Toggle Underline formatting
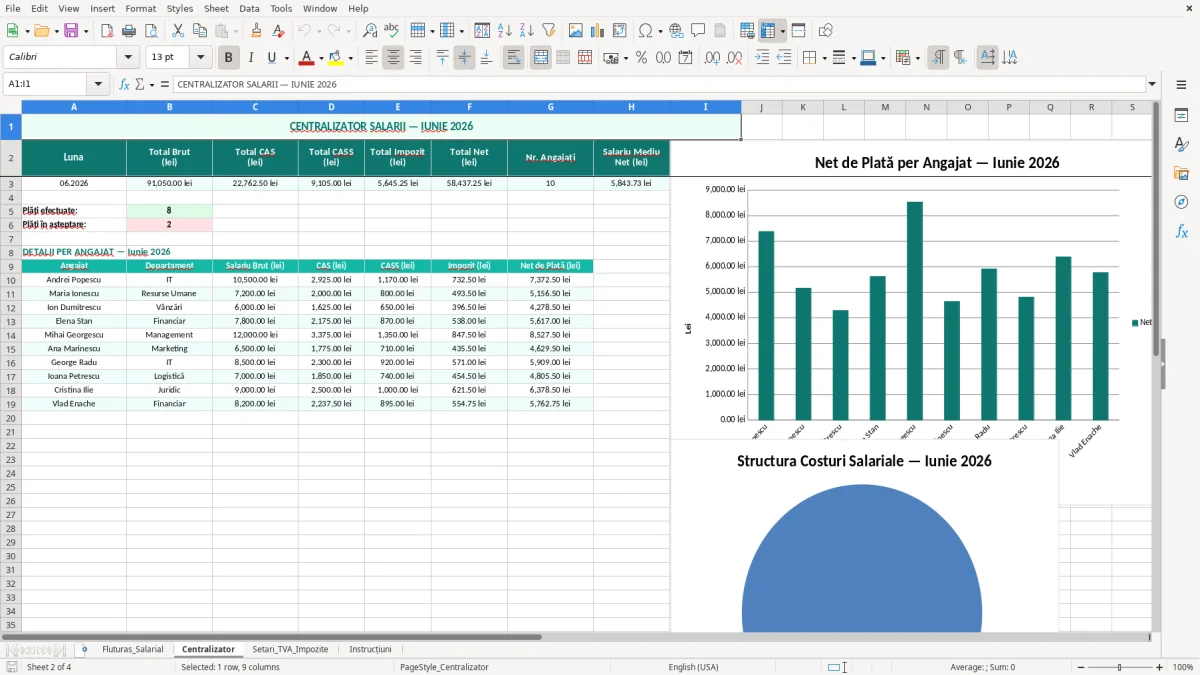1200x675 pixels. click(272, 58)
